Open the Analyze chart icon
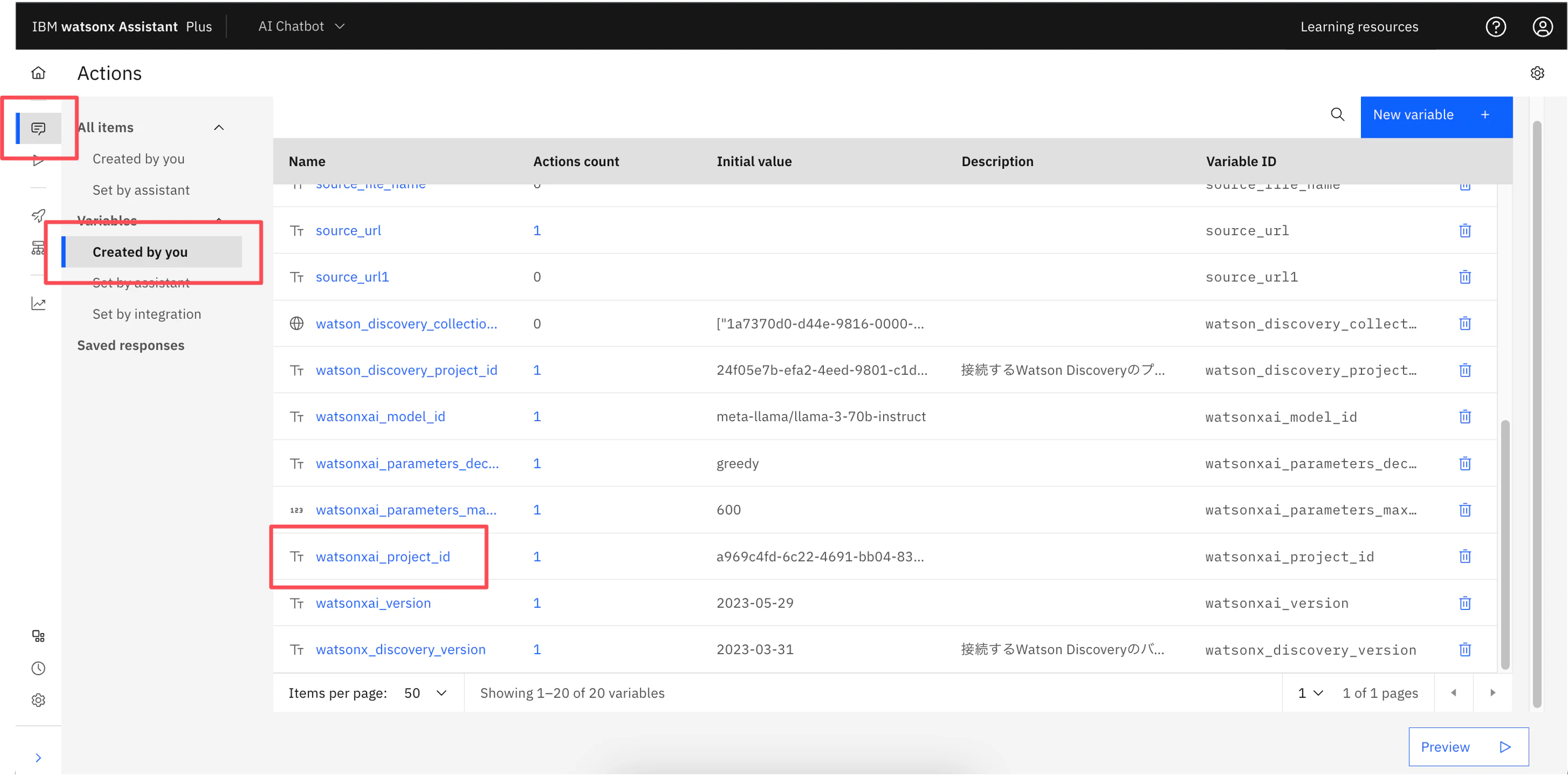Viewport: 1568px width, 776px height. point(38,303)
